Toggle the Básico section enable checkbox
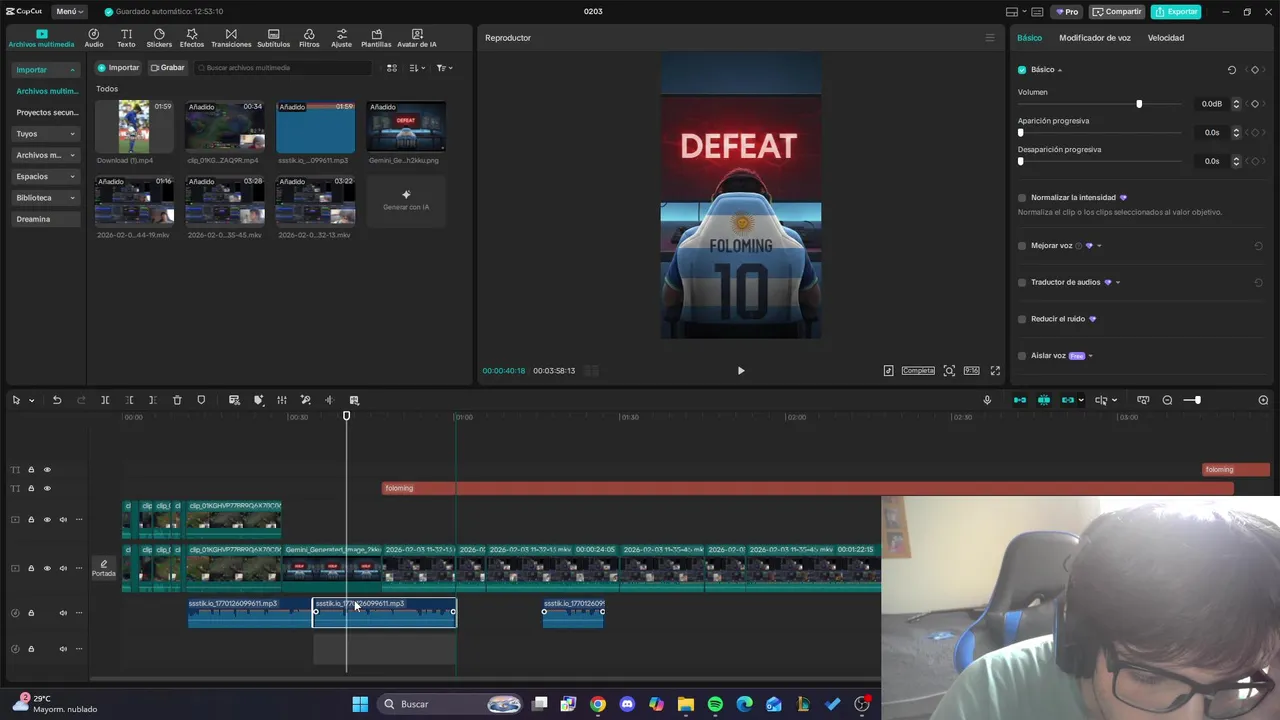This screenshot has height=720, width=1280. (x=1022, y=70)
